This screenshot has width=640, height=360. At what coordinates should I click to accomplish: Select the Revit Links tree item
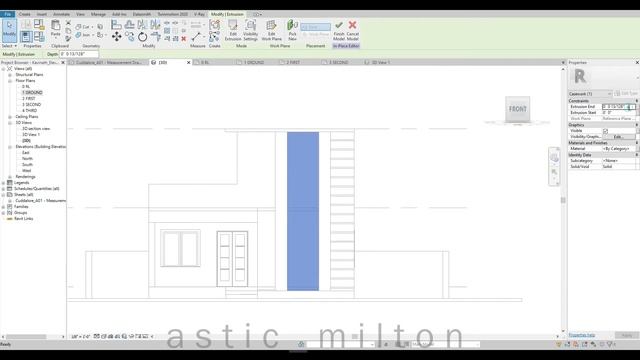point(24,219)
